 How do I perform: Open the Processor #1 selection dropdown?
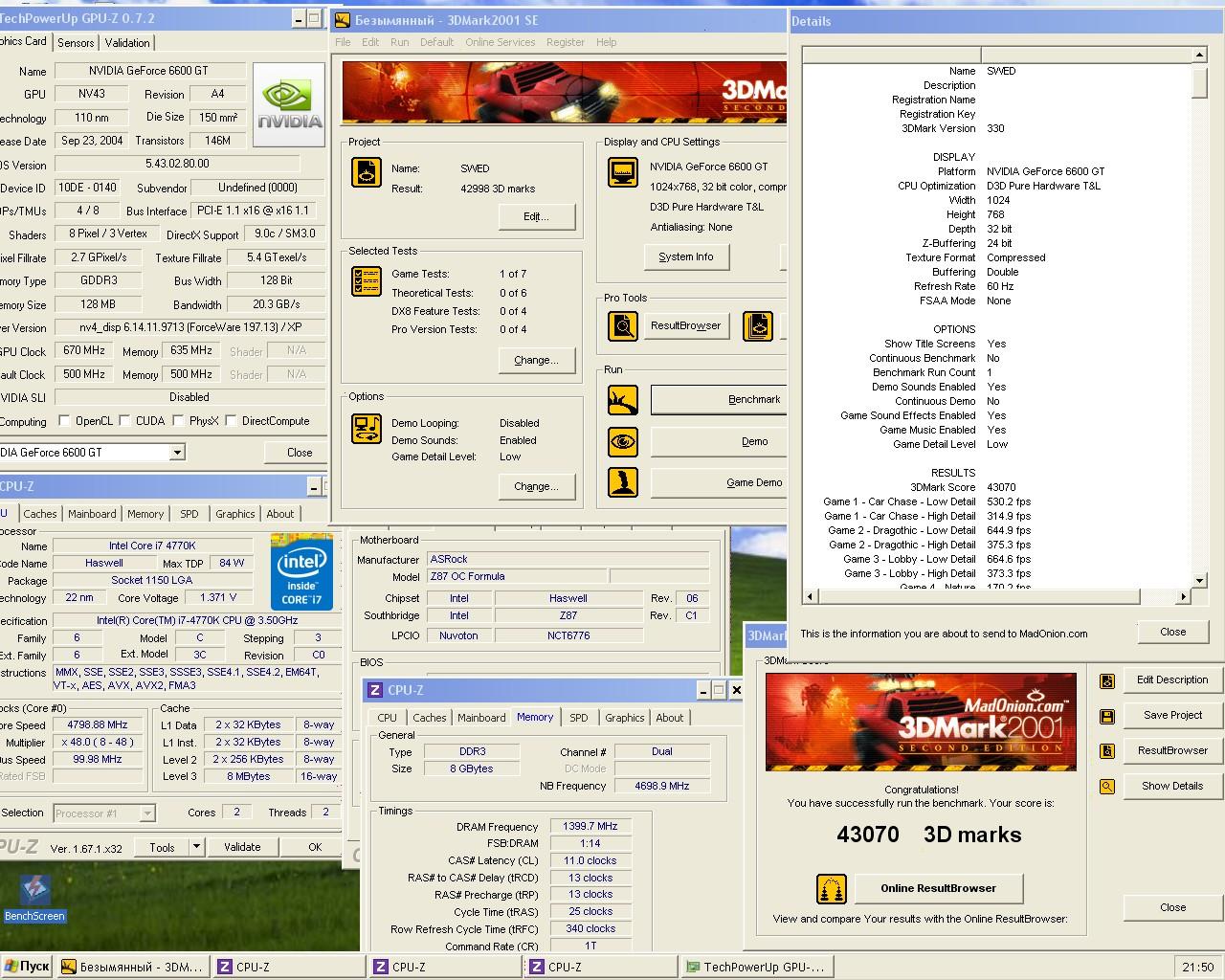147,813
